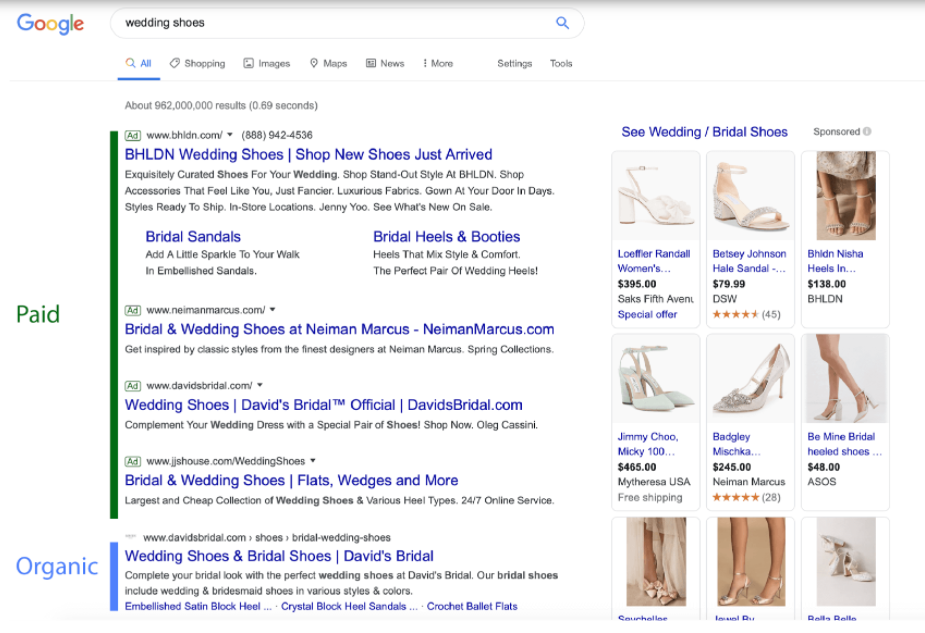Open dropdown arrow next to www.davidsbridal.com ad
Image resolution: width=925 pixels, height=633 pixels.
coord(260,385)
